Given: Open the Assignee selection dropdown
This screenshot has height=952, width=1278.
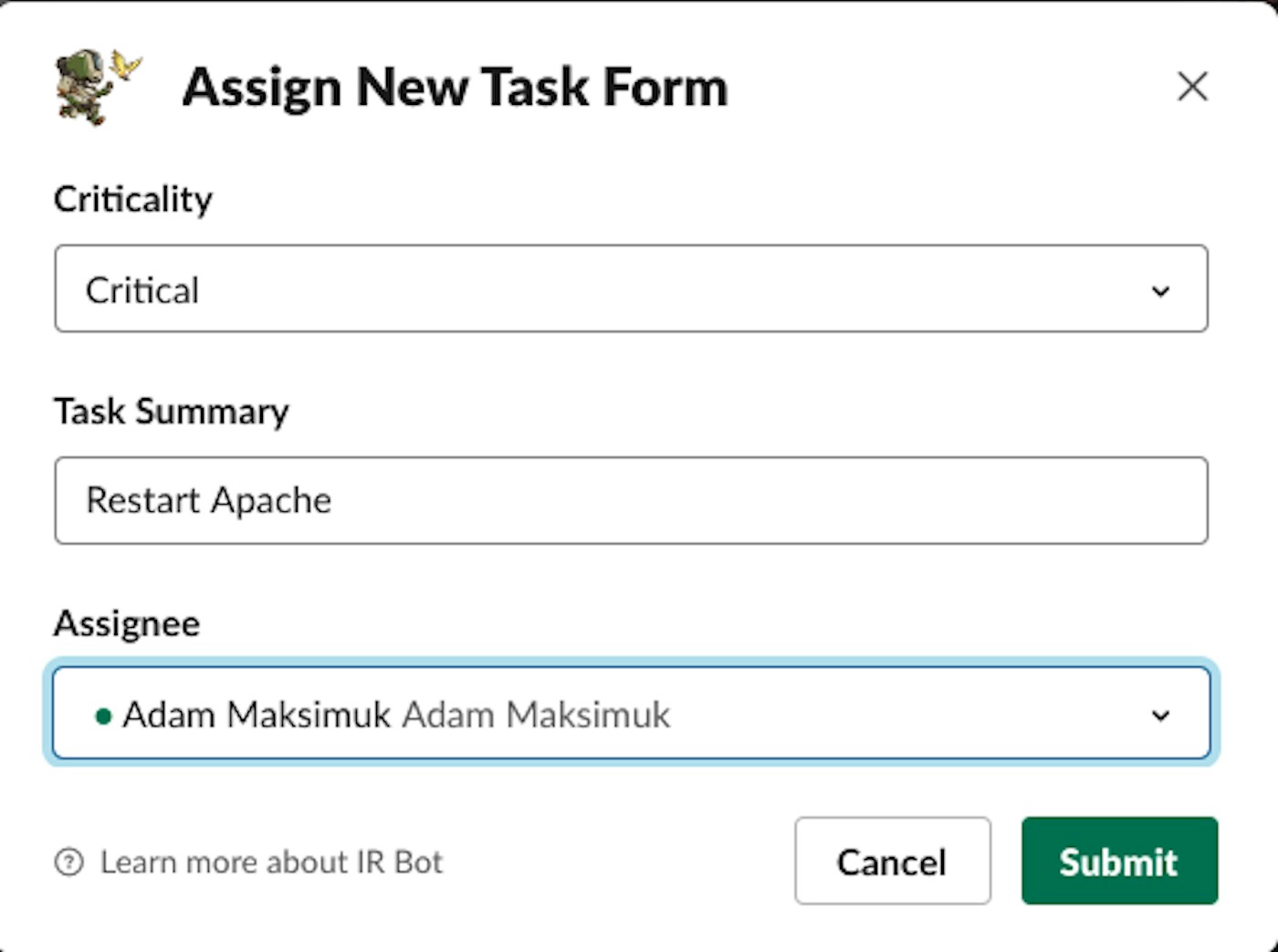Looking at the screenshot, I should pyautogui.click(x=630, y=714).
